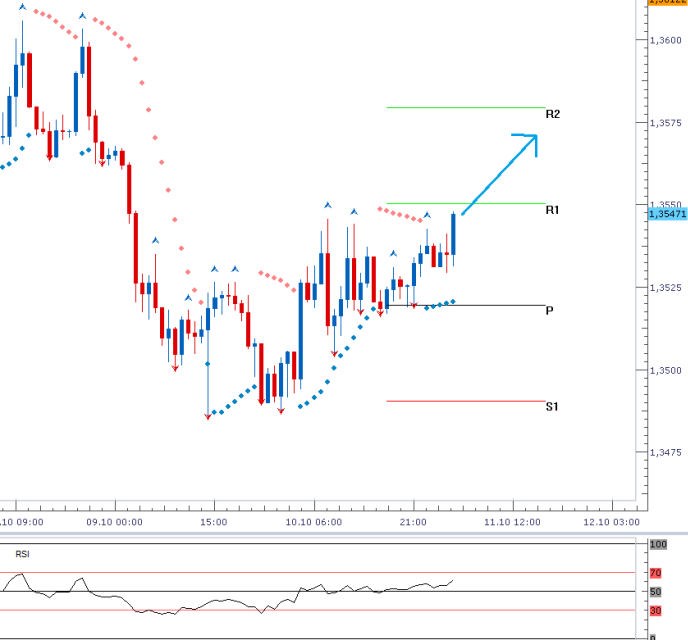Select the current price tag 1,35471
Viewport: 688px width, 642px height.
point(667,214)
